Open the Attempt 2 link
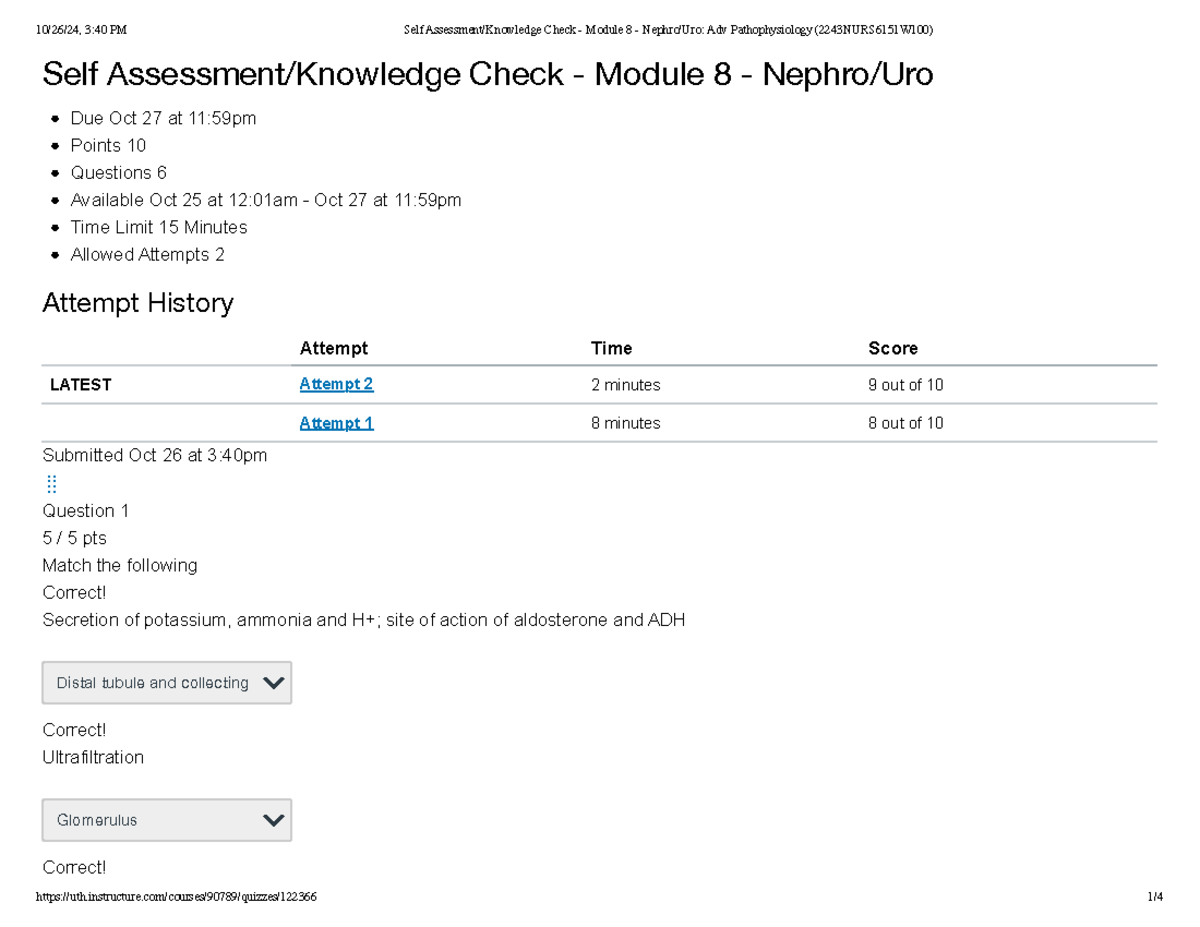1200x927 pixels. [x=336, y=384]
